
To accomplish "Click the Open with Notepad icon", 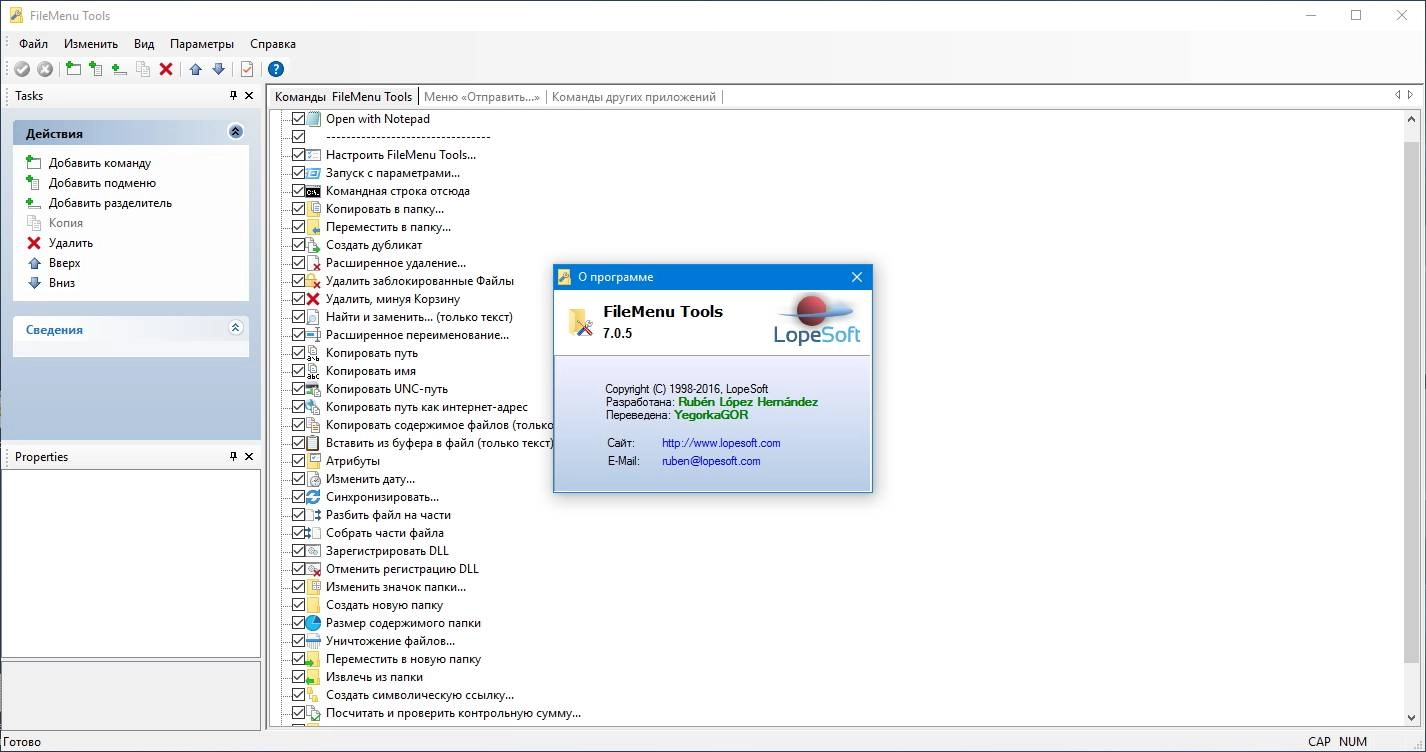I will click(314, 119).
